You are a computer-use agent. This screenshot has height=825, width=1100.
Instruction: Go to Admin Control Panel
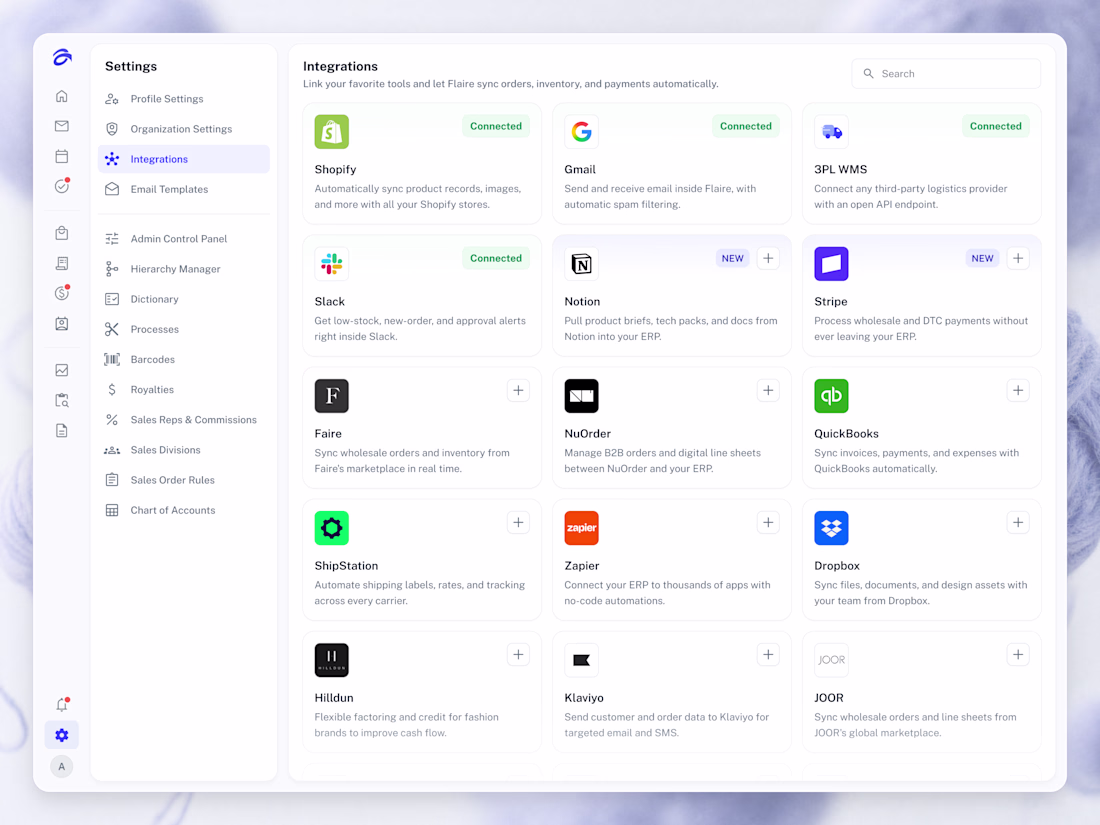184,239
